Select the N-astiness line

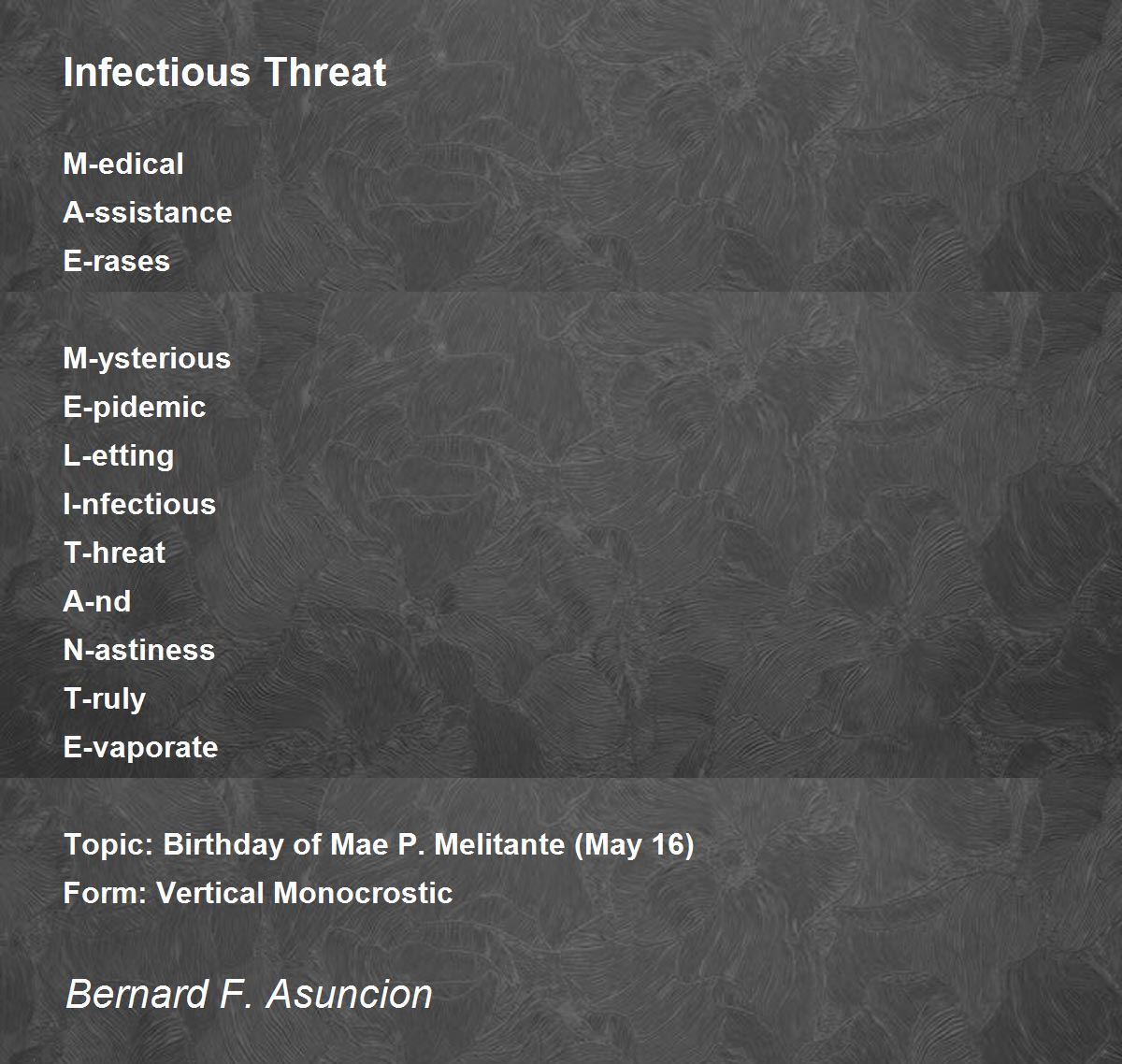click(x=138, y=650)
